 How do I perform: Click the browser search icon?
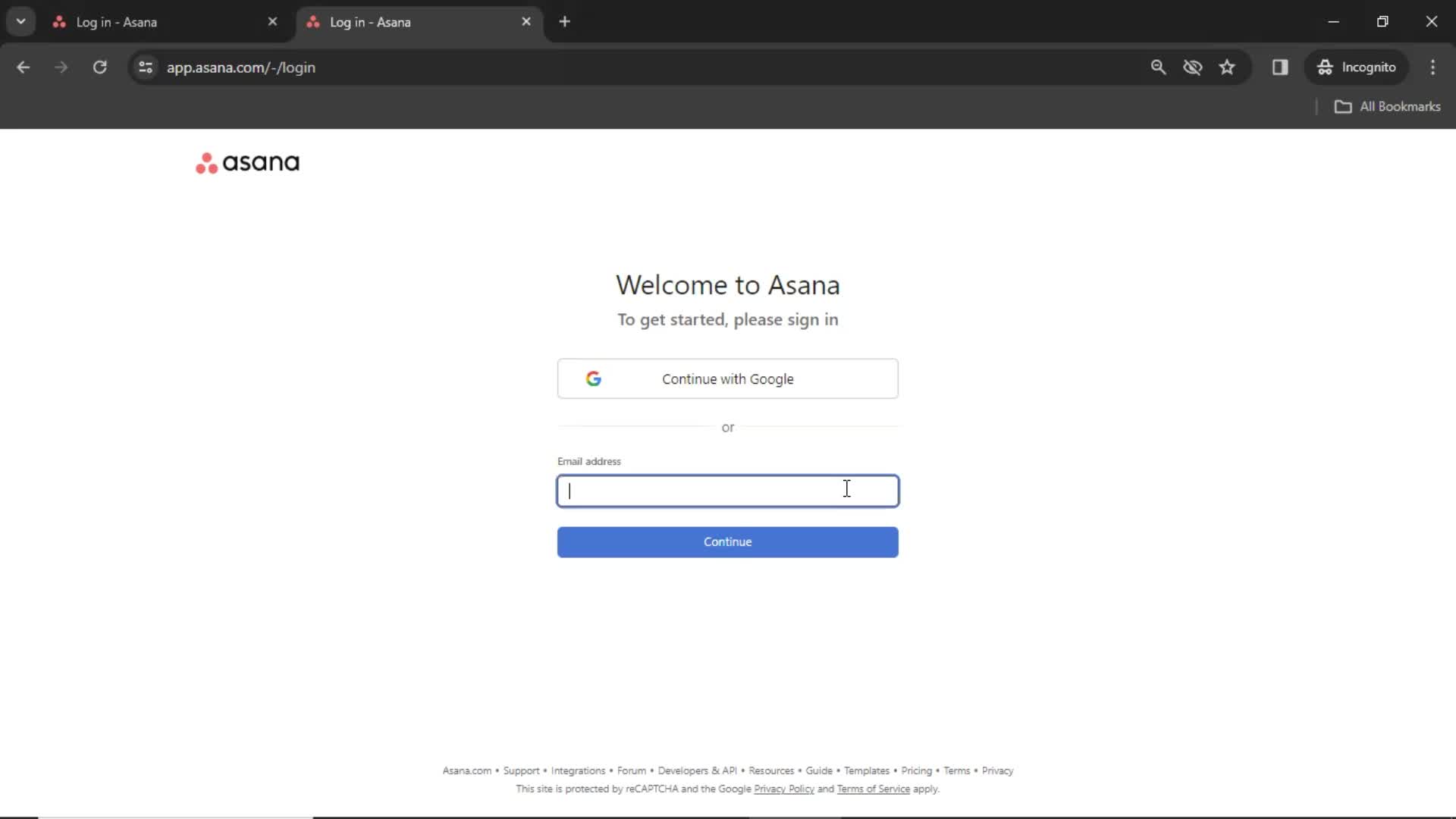[x=1157, y=67]
